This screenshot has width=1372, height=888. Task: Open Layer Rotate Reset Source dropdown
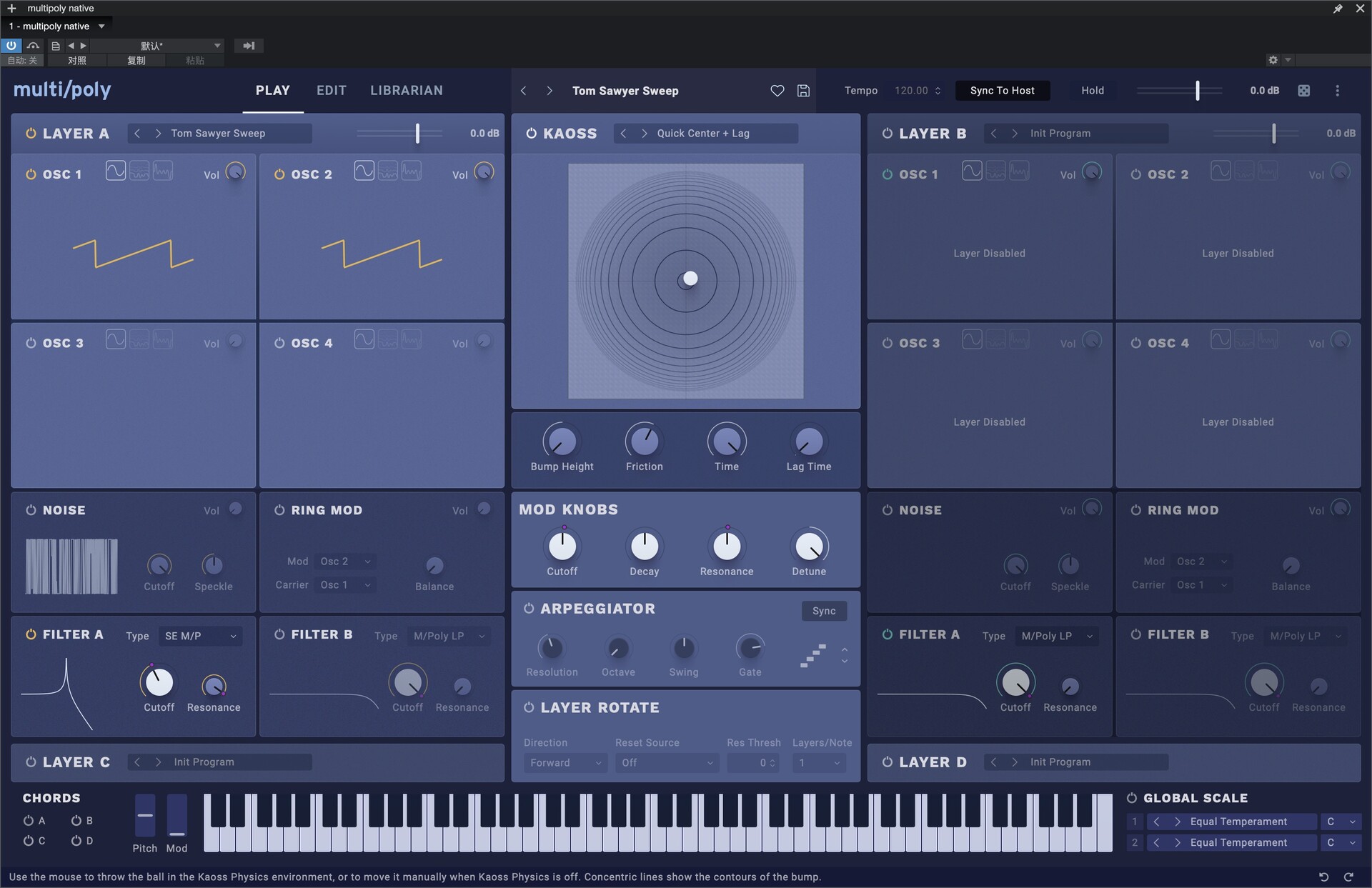tap(666, 763)
